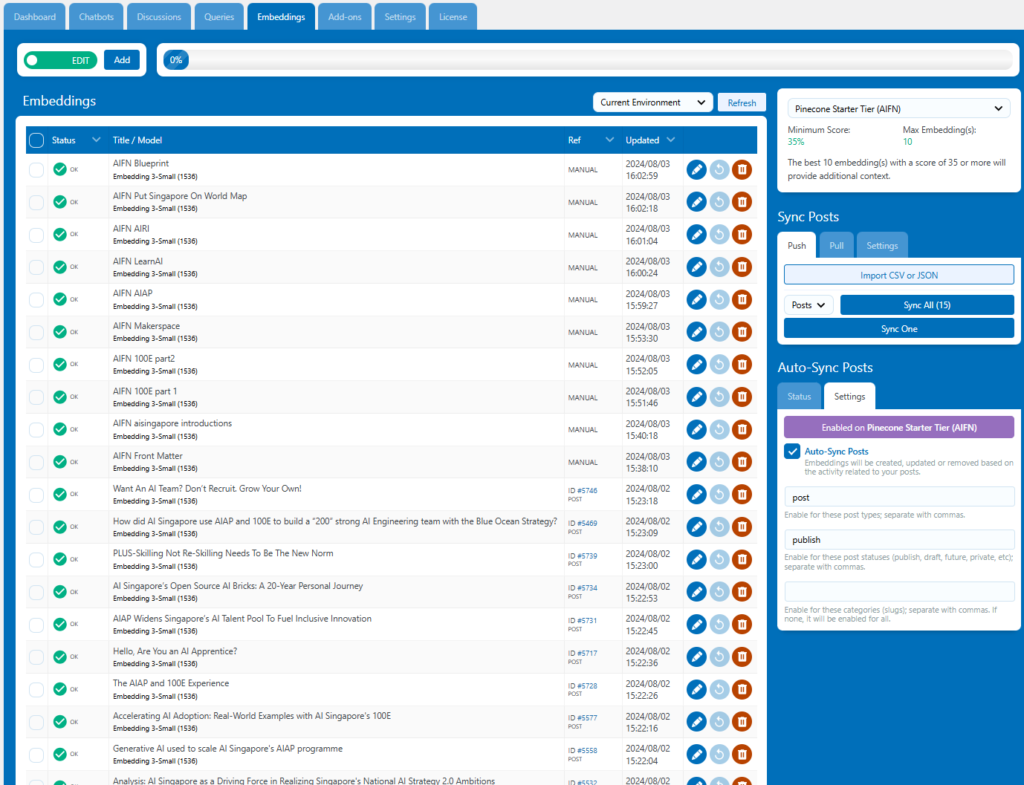Image resolution: width=1024 pixels, height=785 pixels.
Task: Expand the Pinecone Starter Tier (AIFN) dropdown
Action: click(x=898, y=109)
